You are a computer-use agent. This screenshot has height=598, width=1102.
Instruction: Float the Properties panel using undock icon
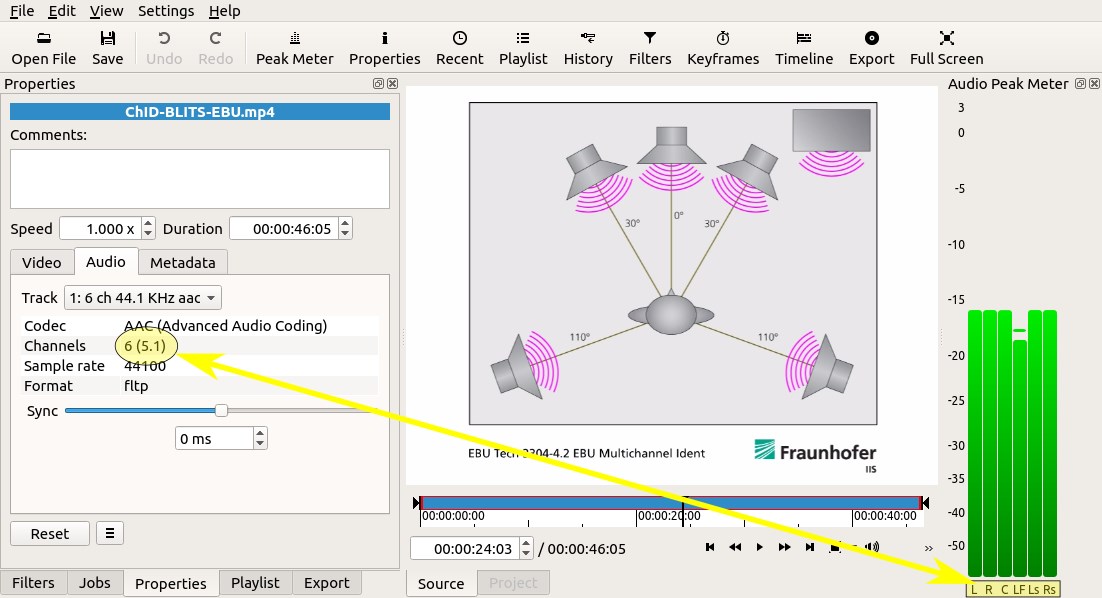(x=379, y=84)
